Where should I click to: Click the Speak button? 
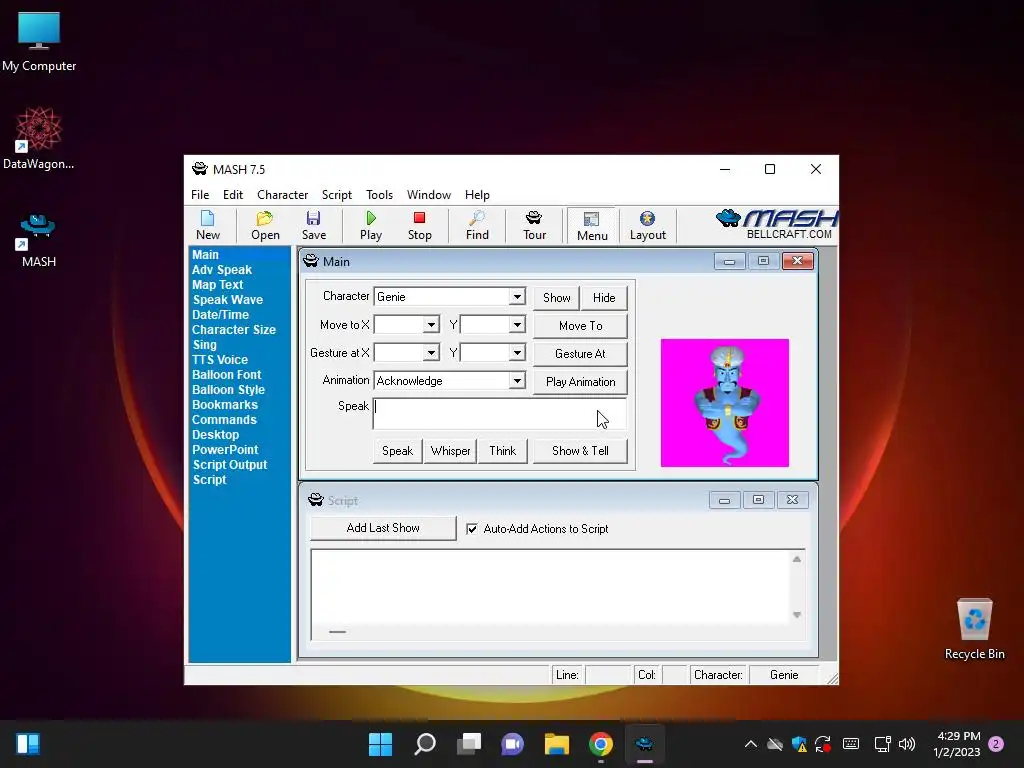click(x=397, y=451)
